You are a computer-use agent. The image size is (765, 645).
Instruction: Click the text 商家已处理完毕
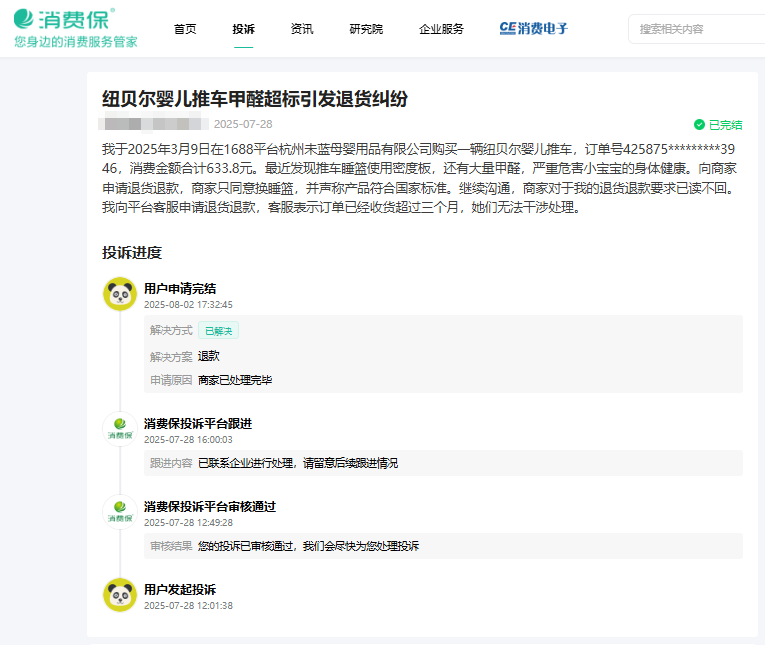235,380
